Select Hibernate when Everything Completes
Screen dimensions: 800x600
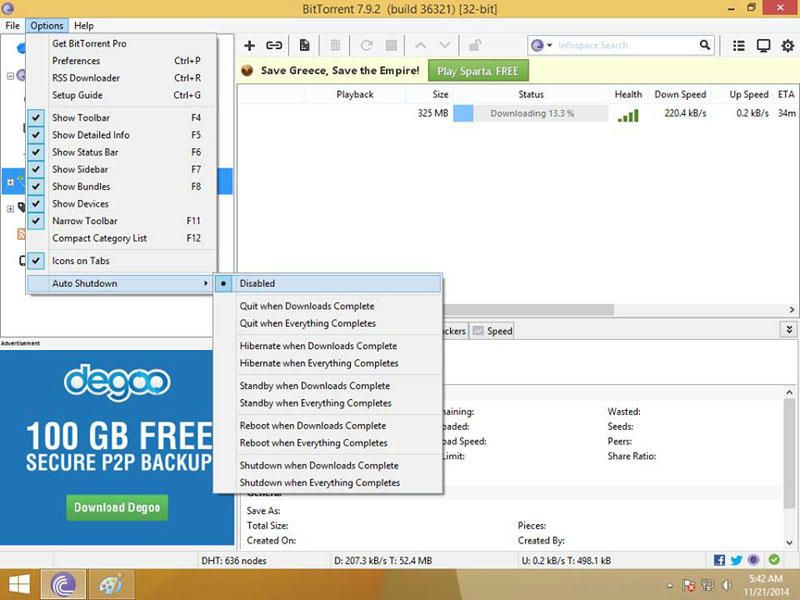(328, 363)
